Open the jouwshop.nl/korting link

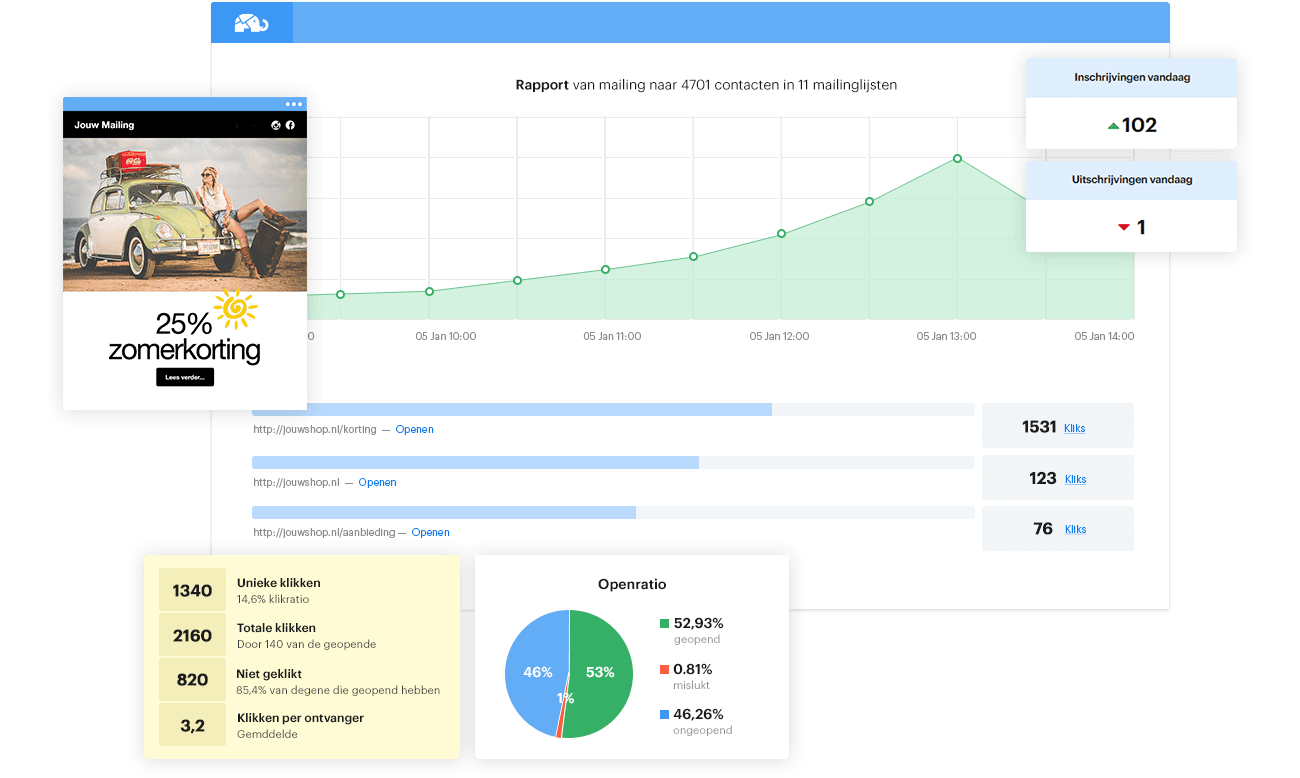pyautogui.click(x=315, y=430)
